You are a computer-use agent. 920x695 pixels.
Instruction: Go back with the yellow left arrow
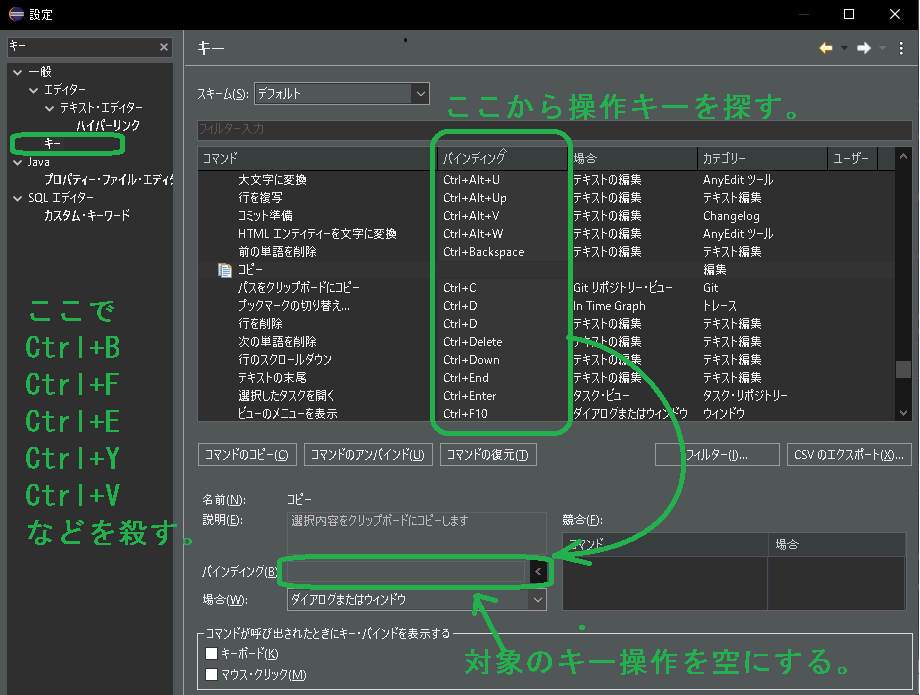coord(826,48)
